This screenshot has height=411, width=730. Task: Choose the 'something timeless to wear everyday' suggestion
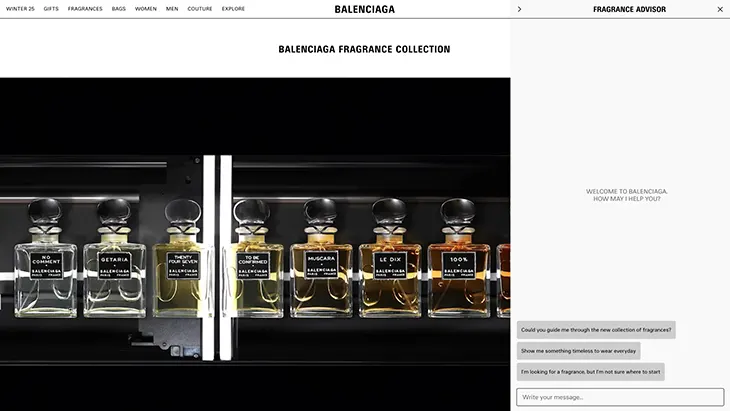click(x=578, y=351)
